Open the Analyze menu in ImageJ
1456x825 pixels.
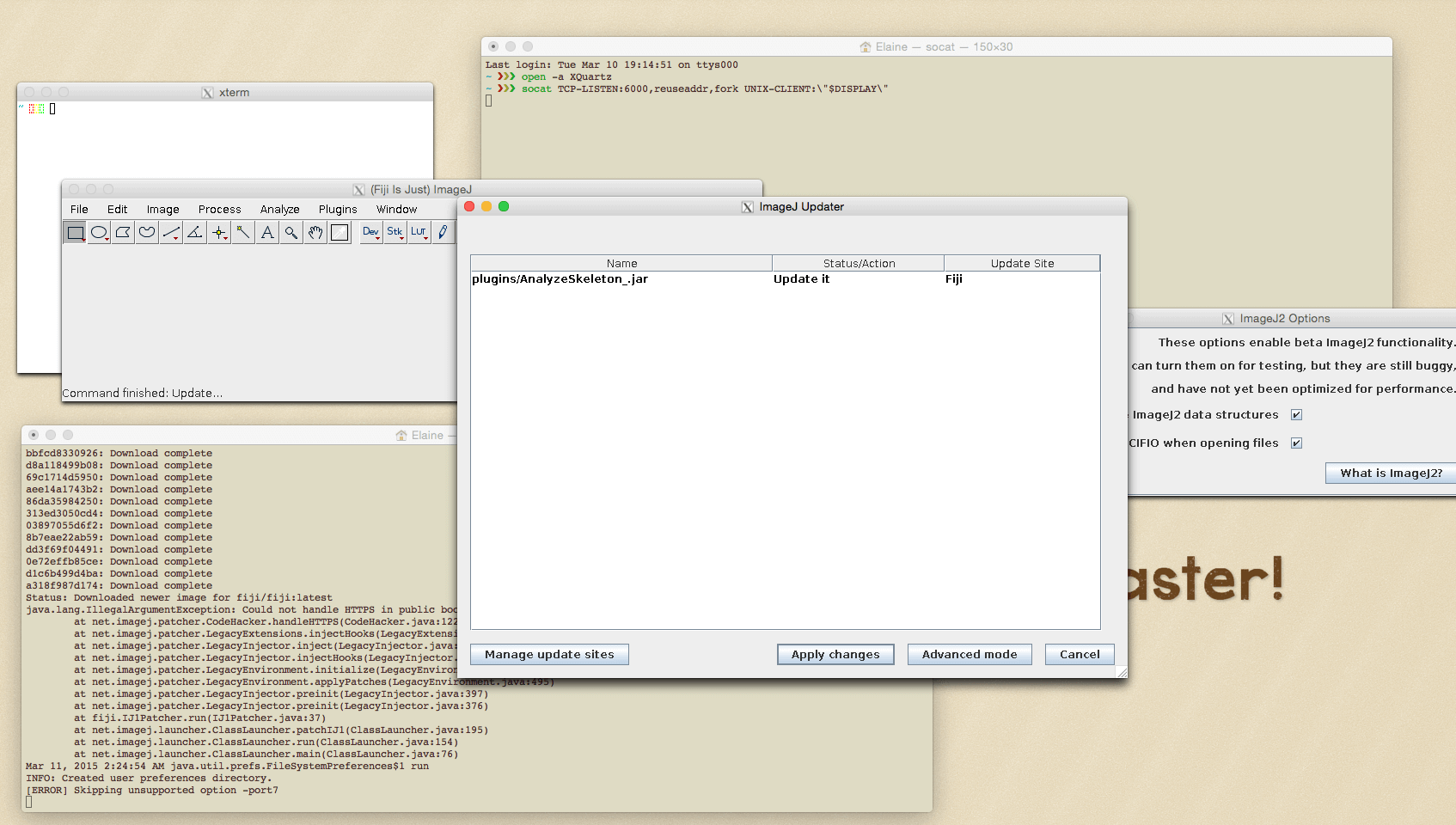click(x=279, y=209)
